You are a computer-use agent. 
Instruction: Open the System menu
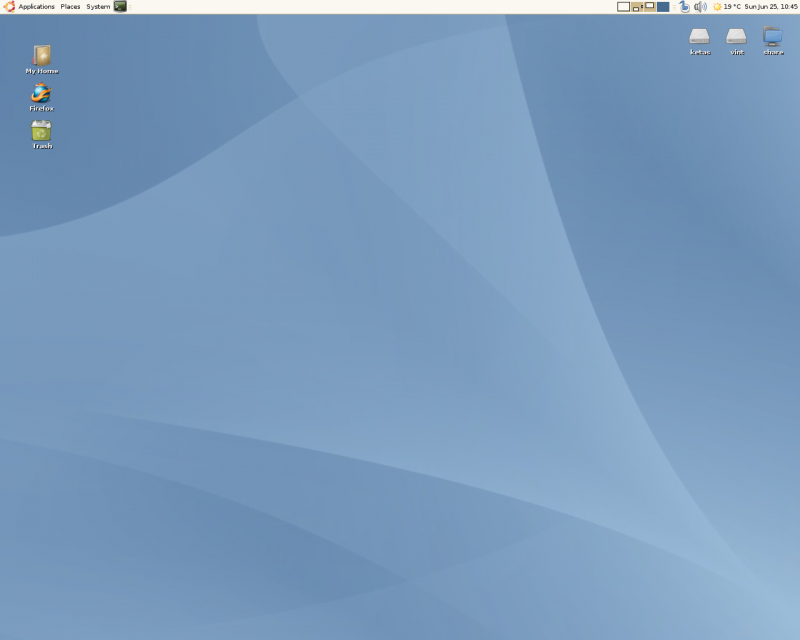pyautogui.click(x=98, y=7)
